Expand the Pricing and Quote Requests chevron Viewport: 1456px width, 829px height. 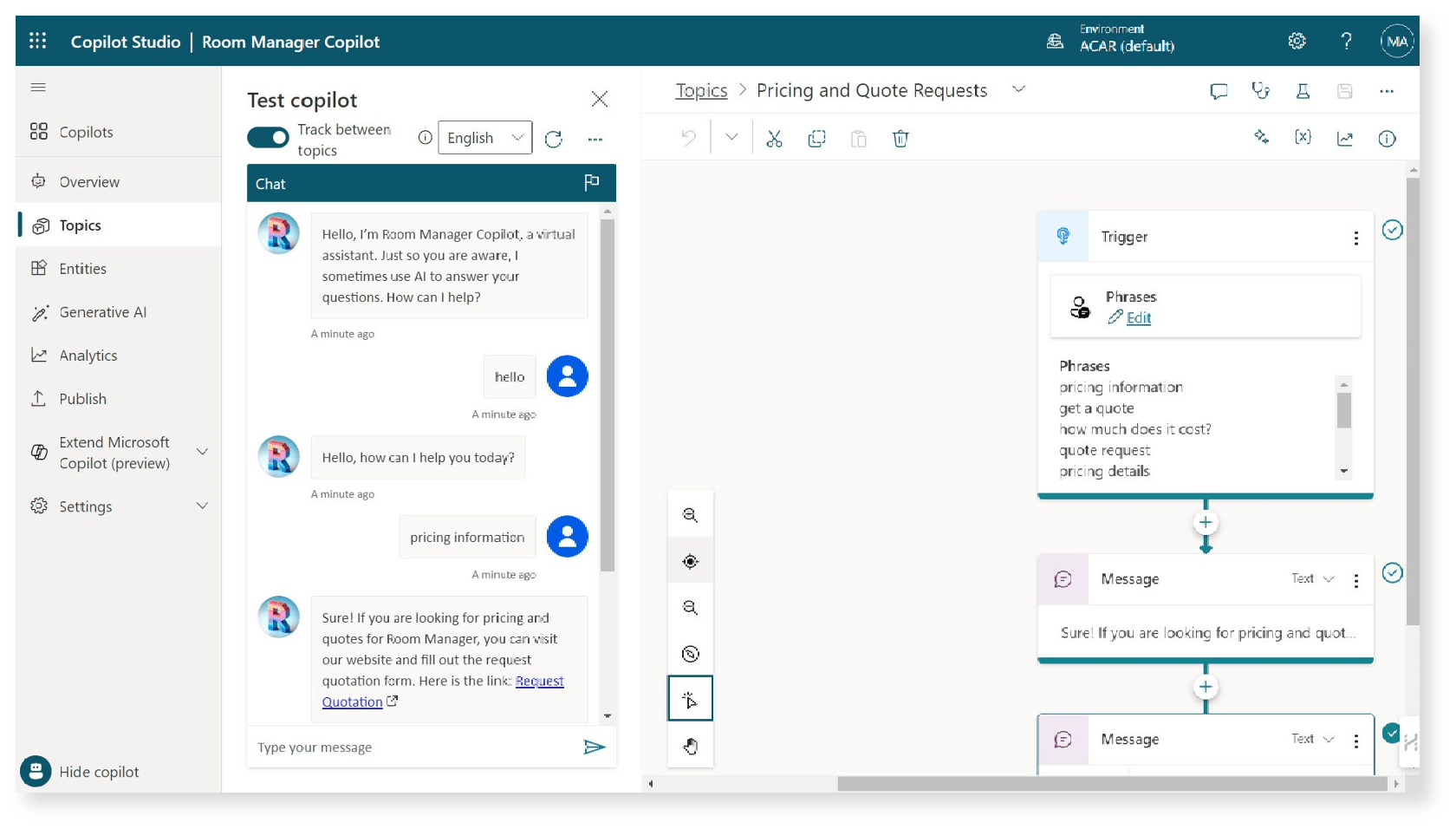pos(1019,89)
